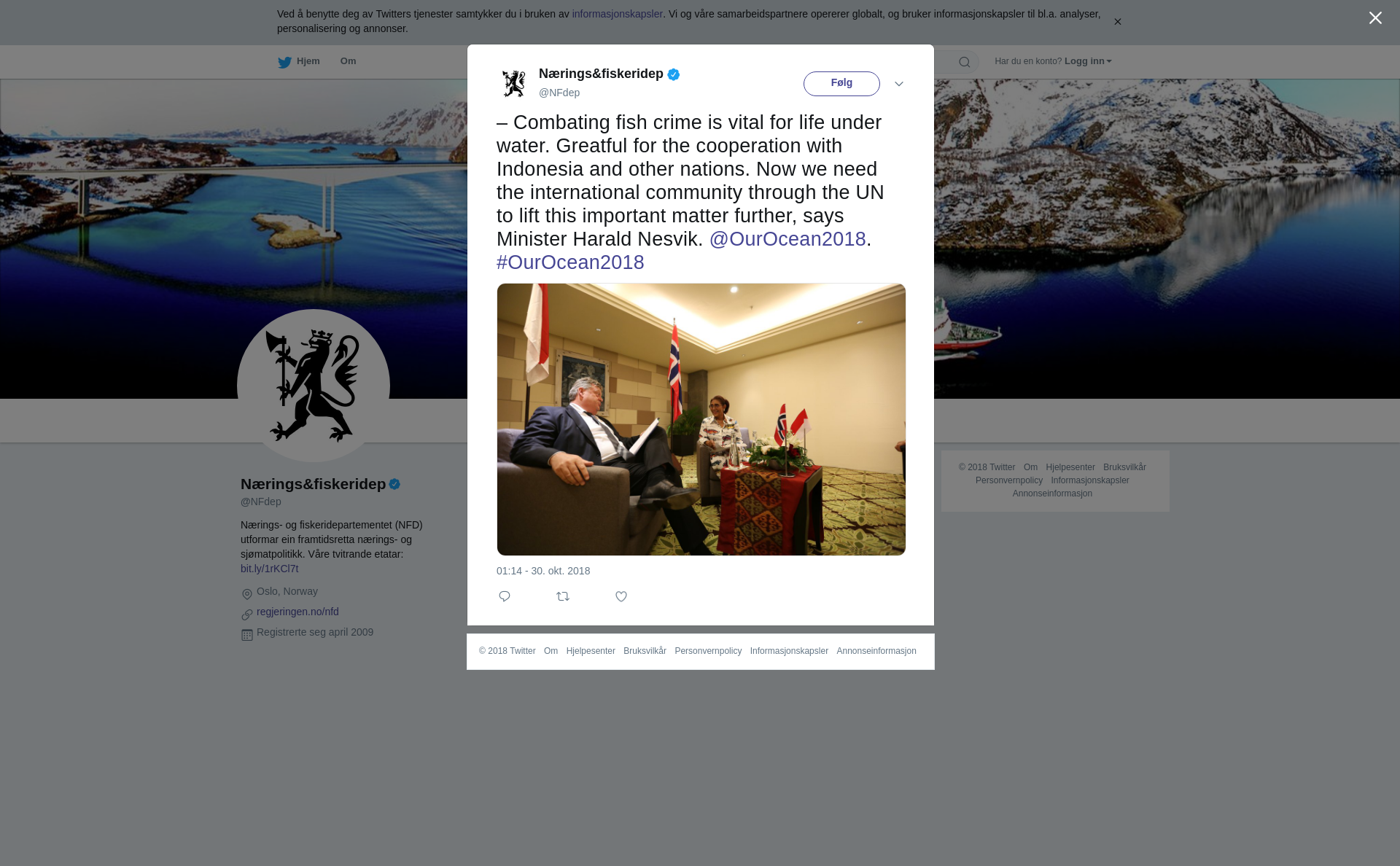Enlarge the tweet meeting photo
The image size is (1400, 866).
coord(701,419)
